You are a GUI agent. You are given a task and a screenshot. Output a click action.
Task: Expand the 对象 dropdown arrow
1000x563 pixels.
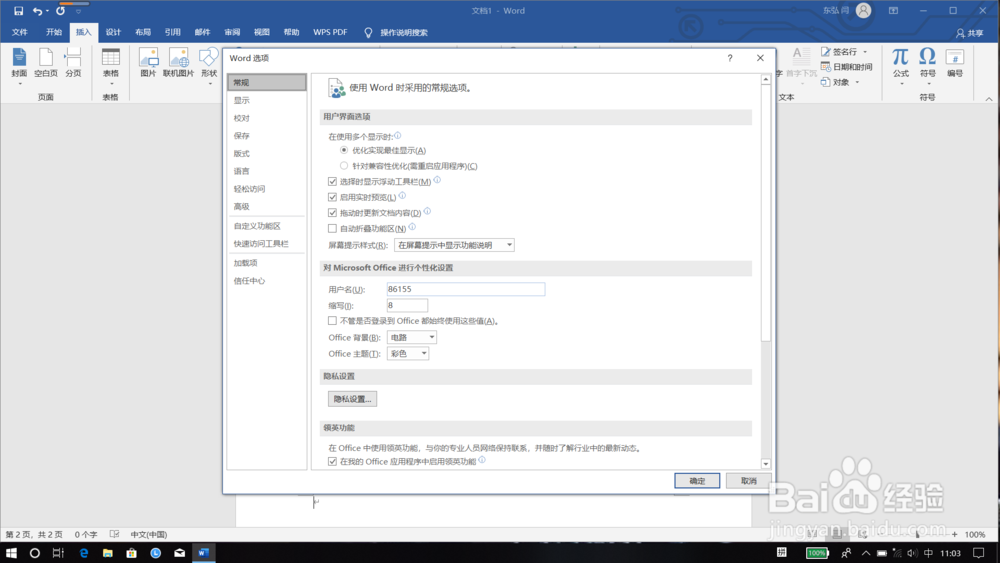(857, 82)
